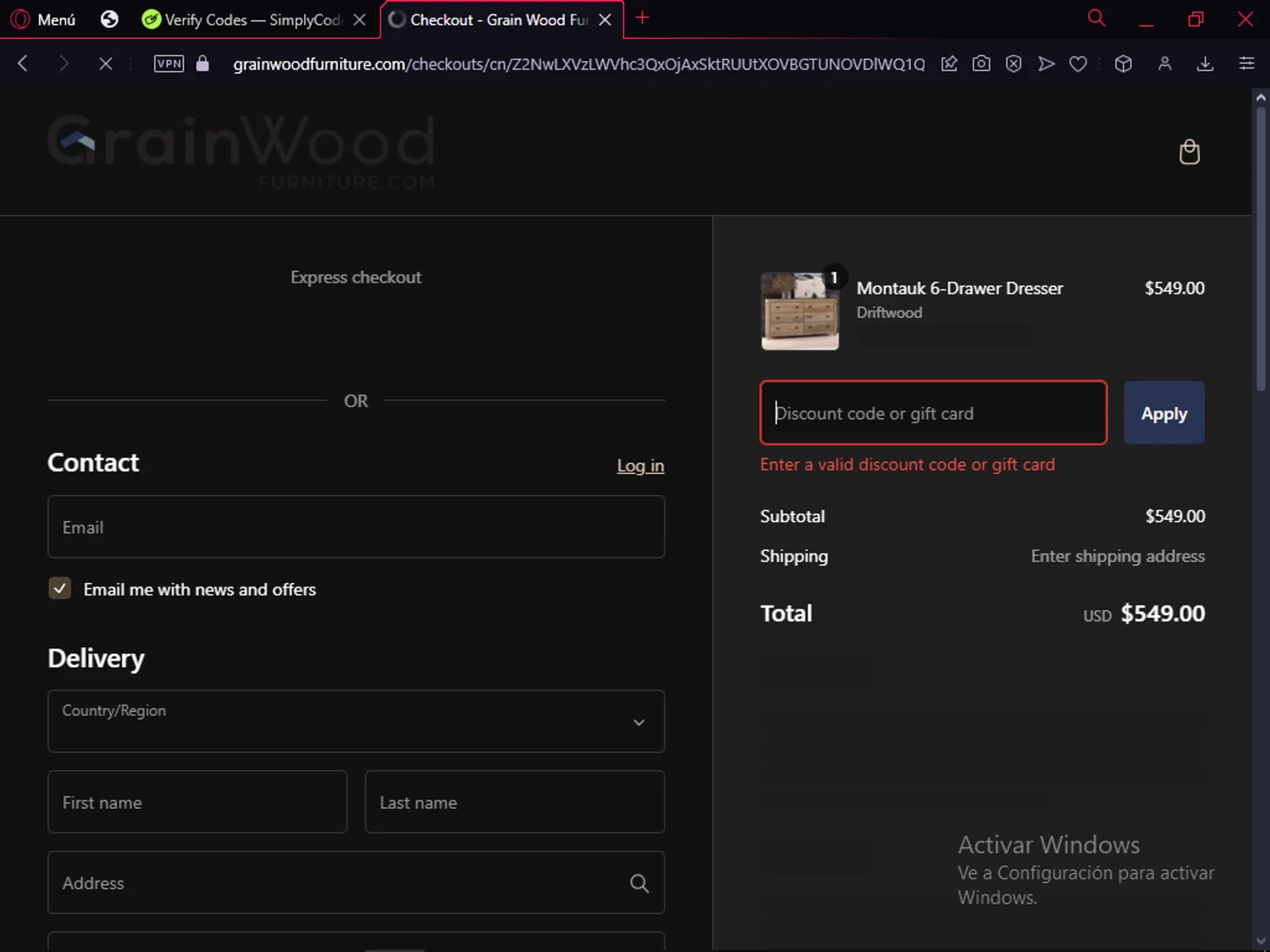The height and width of the screenshot is (952, 1270).
Task: Click the 'Driftwood' variant text
Action: pos(889,312)
